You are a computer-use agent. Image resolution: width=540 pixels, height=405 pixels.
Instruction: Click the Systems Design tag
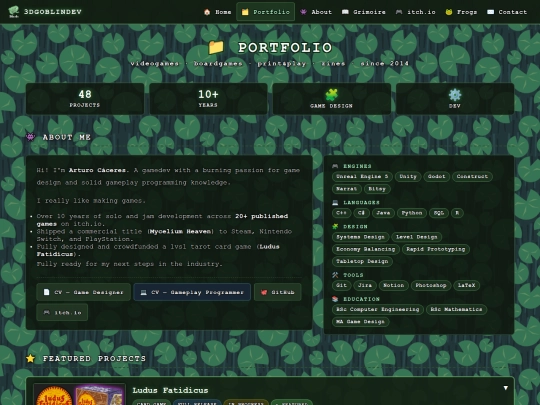[x=360, y=237]
